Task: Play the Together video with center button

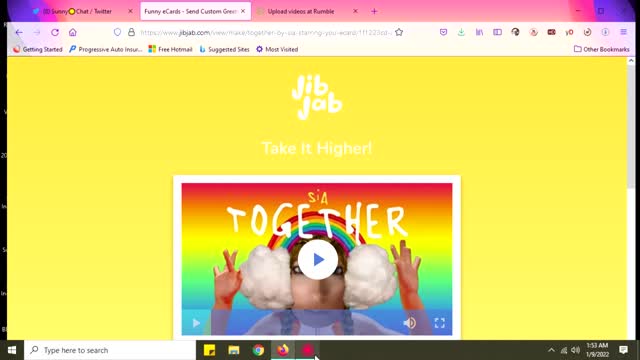Action: point(318,260)
